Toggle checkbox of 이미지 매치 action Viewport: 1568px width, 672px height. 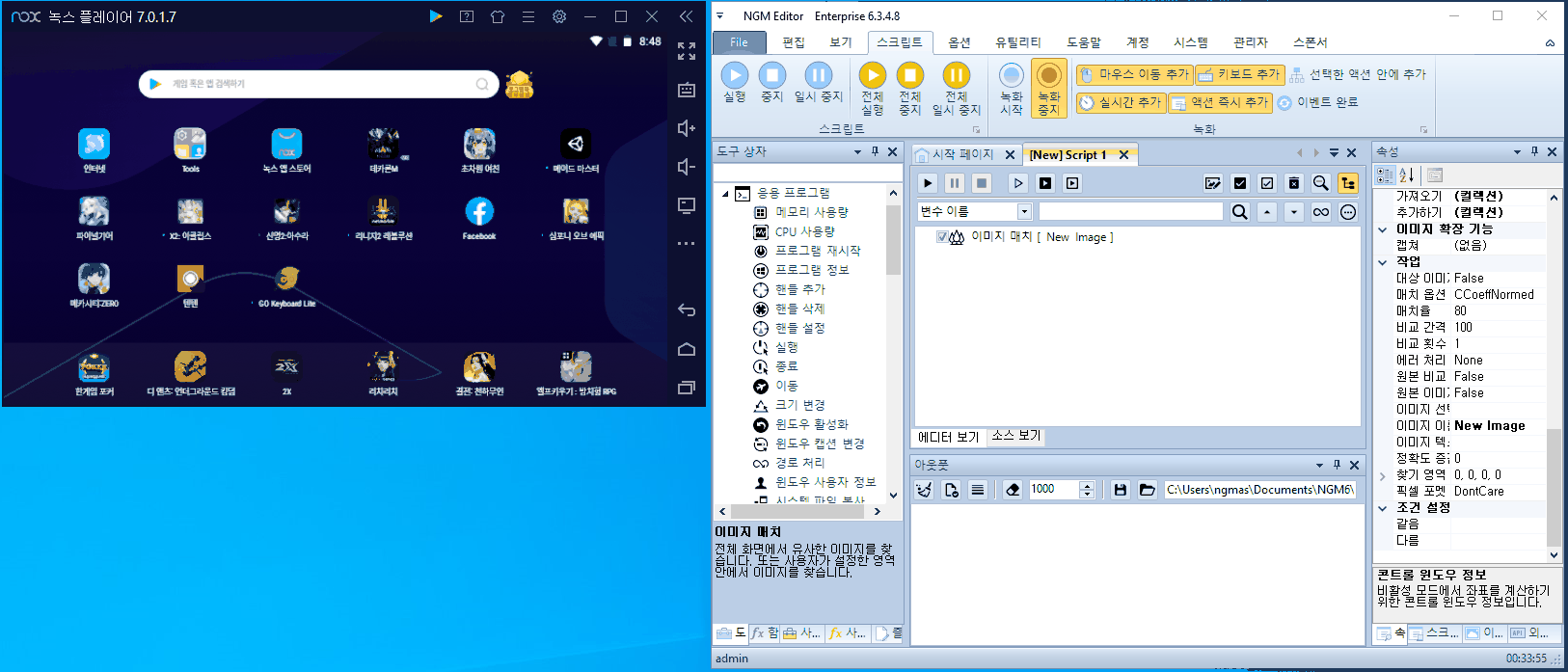point(942,237)
